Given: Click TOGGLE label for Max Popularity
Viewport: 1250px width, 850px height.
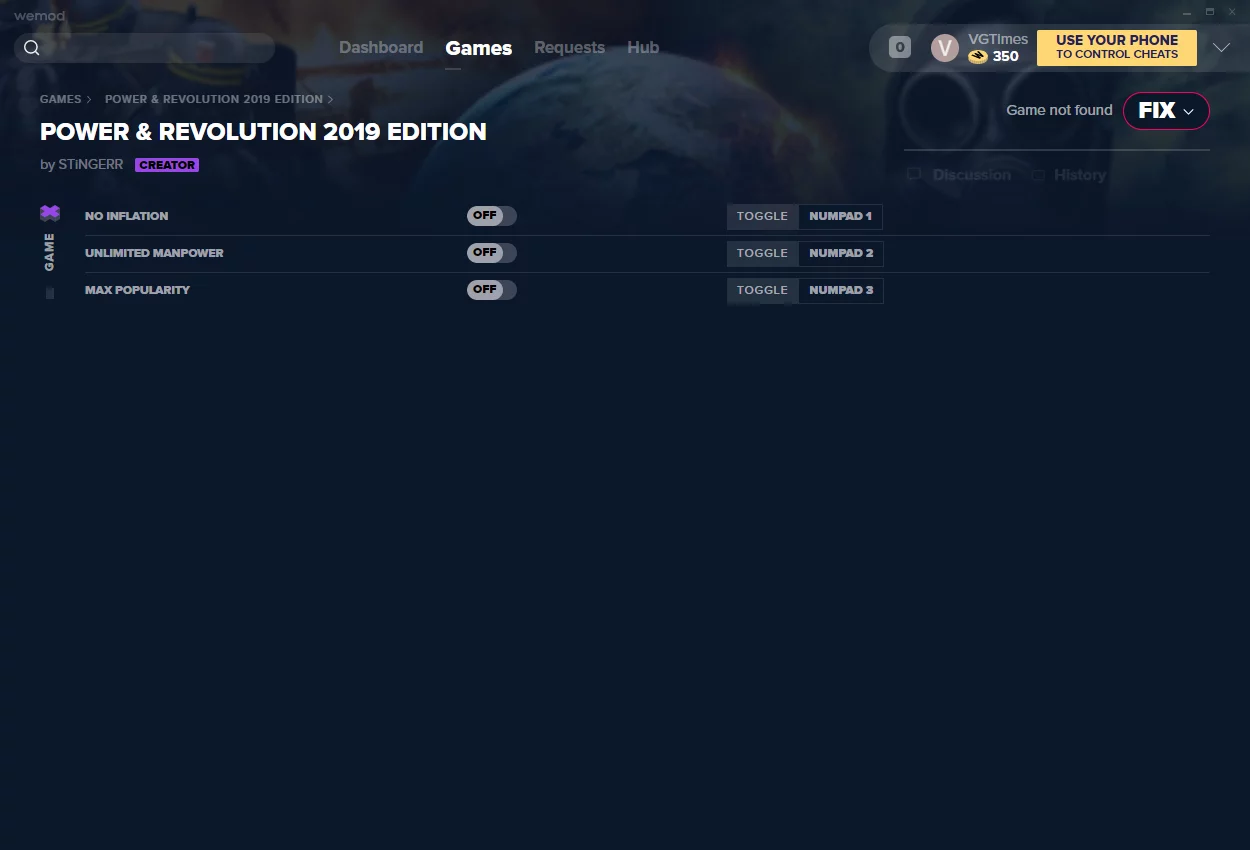Looking at the screenshot, I should coord(762,290).
